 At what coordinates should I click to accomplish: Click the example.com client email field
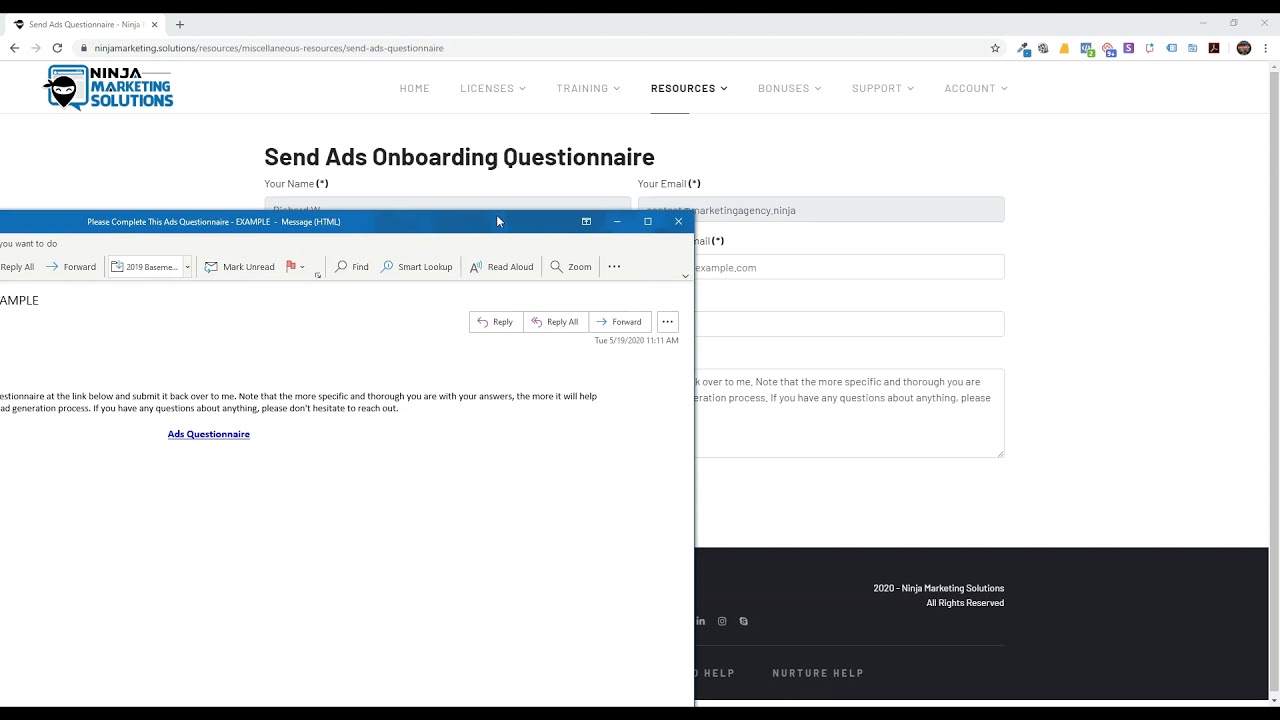tap(849, 267)
